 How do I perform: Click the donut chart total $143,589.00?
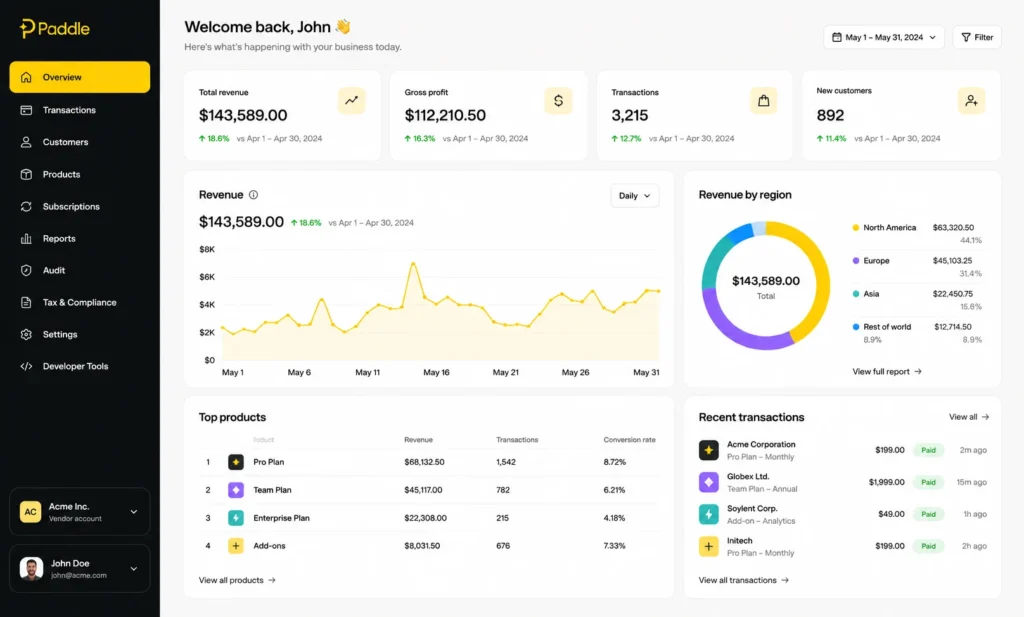coord(765,281)
